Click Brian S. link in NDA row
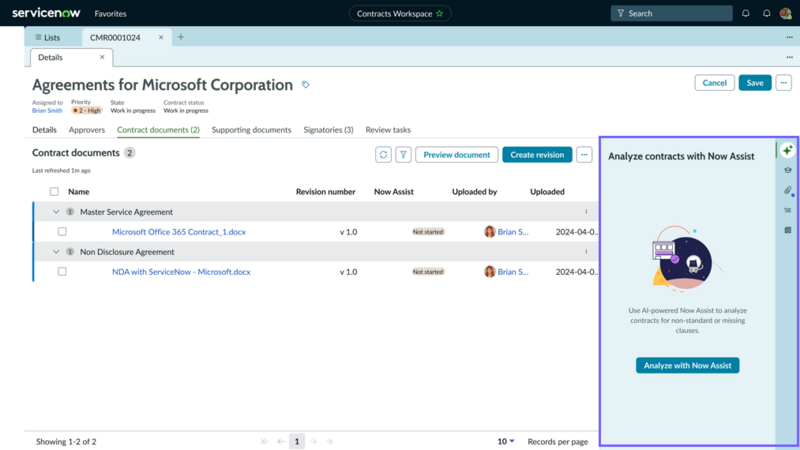The image size is (800, 450). coord(513,271)
